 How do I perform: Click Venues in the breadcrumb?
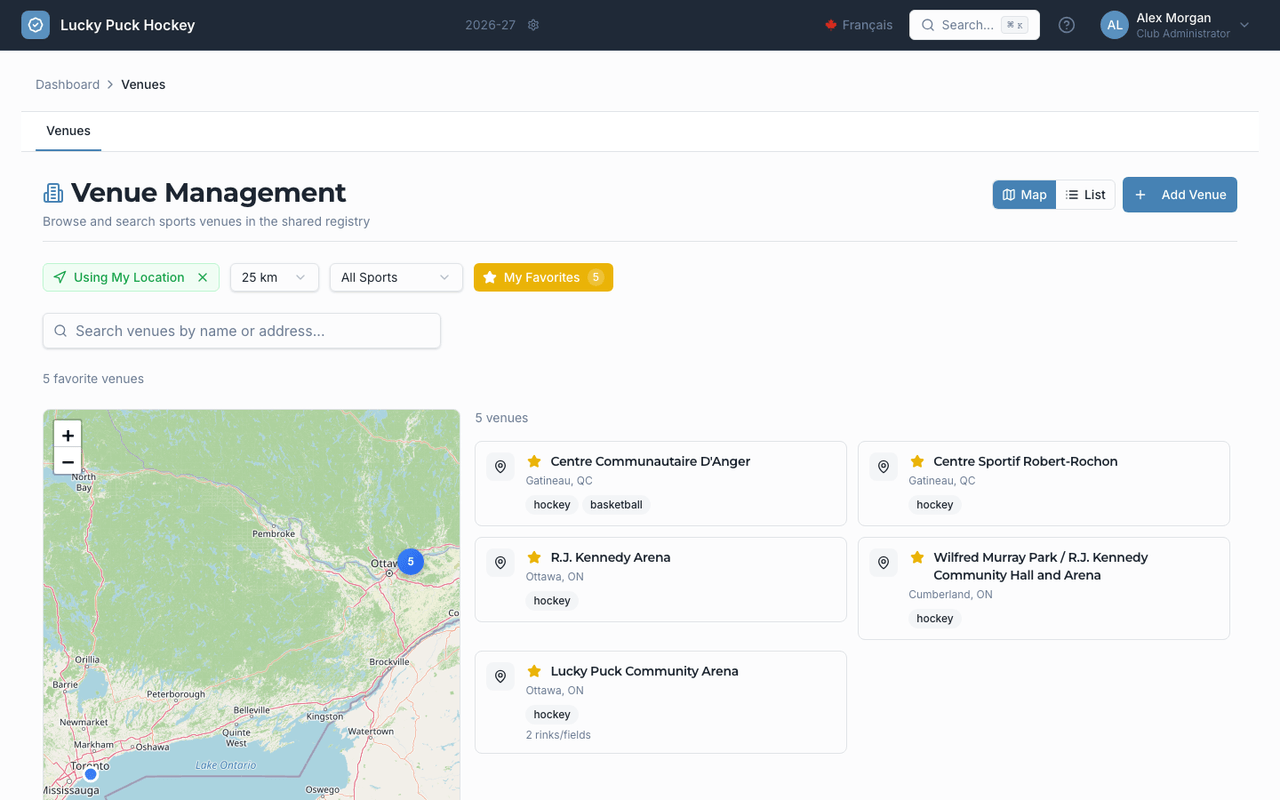click(143, 84)
